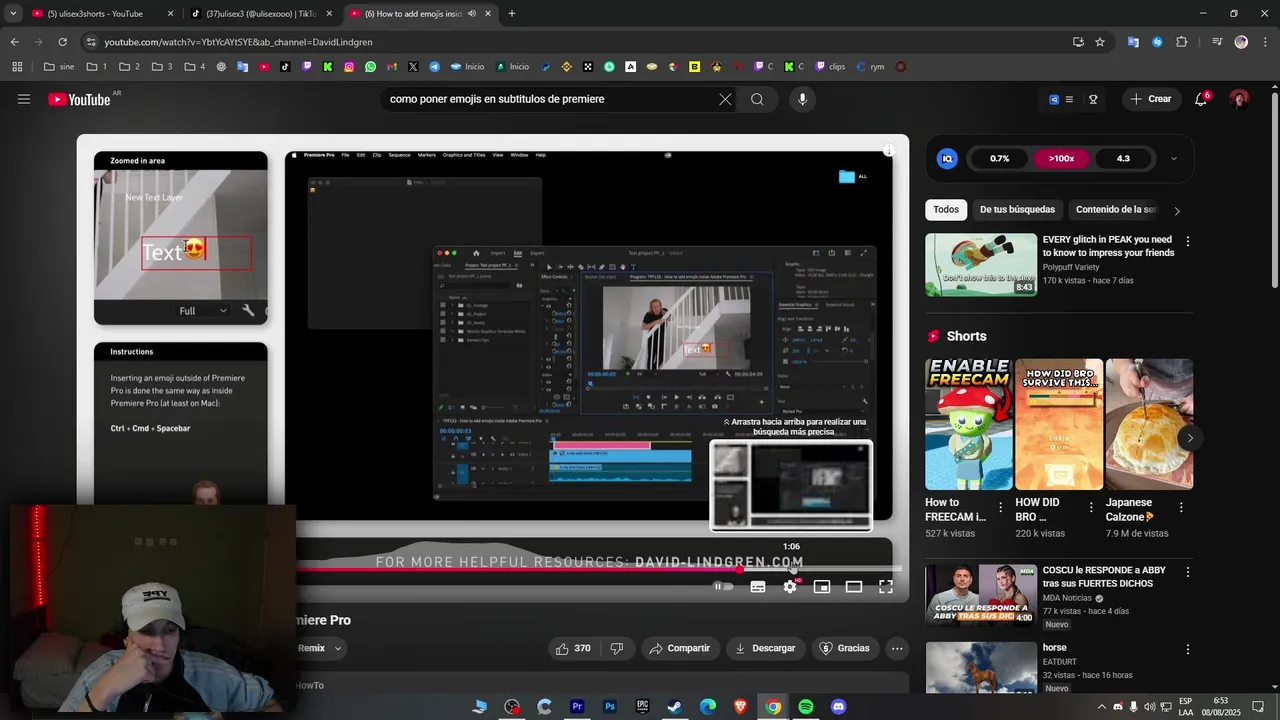Open the clips bookmark

pyautogui.click(x=830, y=67)
